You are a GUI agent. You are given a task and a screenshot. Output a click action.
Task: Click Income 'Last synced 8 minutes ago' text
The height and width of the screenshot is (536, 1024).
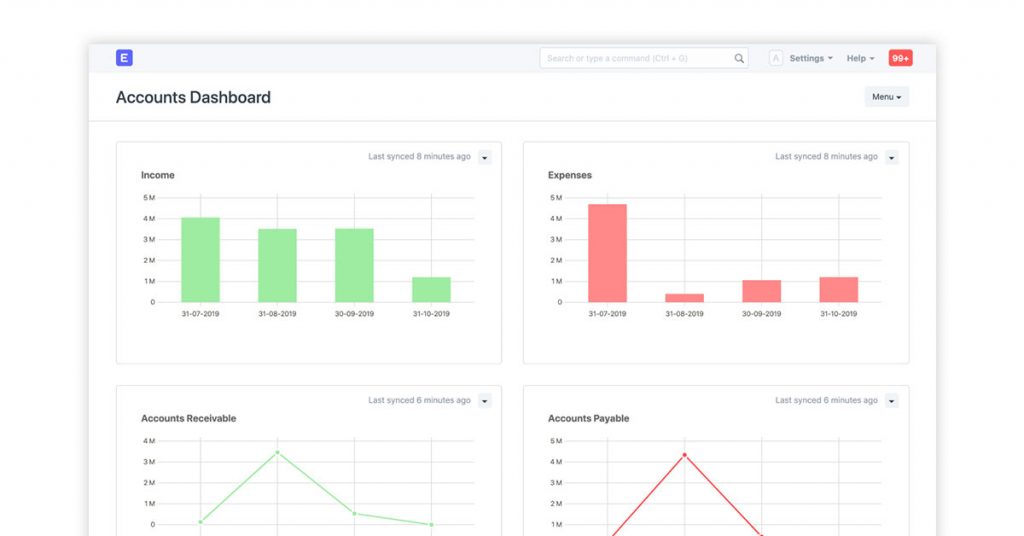tap(419, 157)
